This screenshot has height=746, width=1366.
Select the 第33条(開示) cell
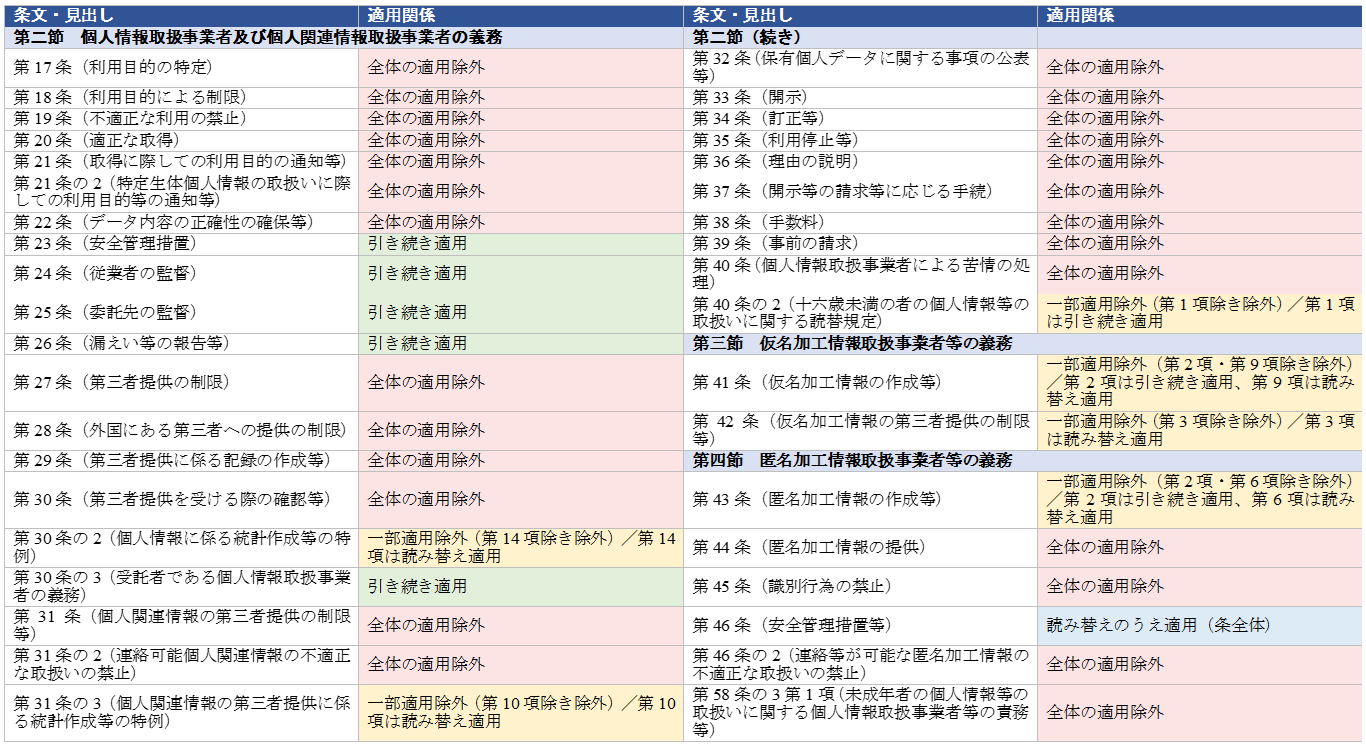(861, 98)
